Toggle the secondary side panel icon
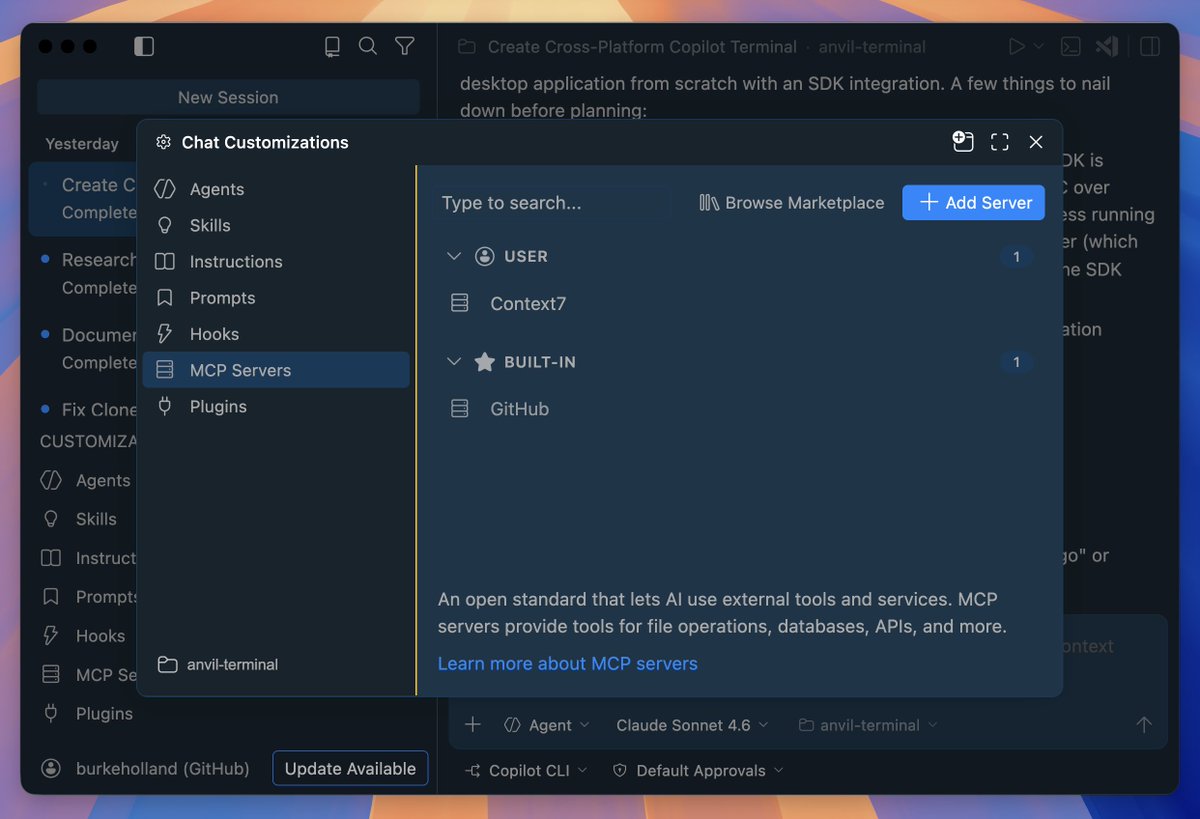Screen dimensions: 1200x819 [1150, 46]
